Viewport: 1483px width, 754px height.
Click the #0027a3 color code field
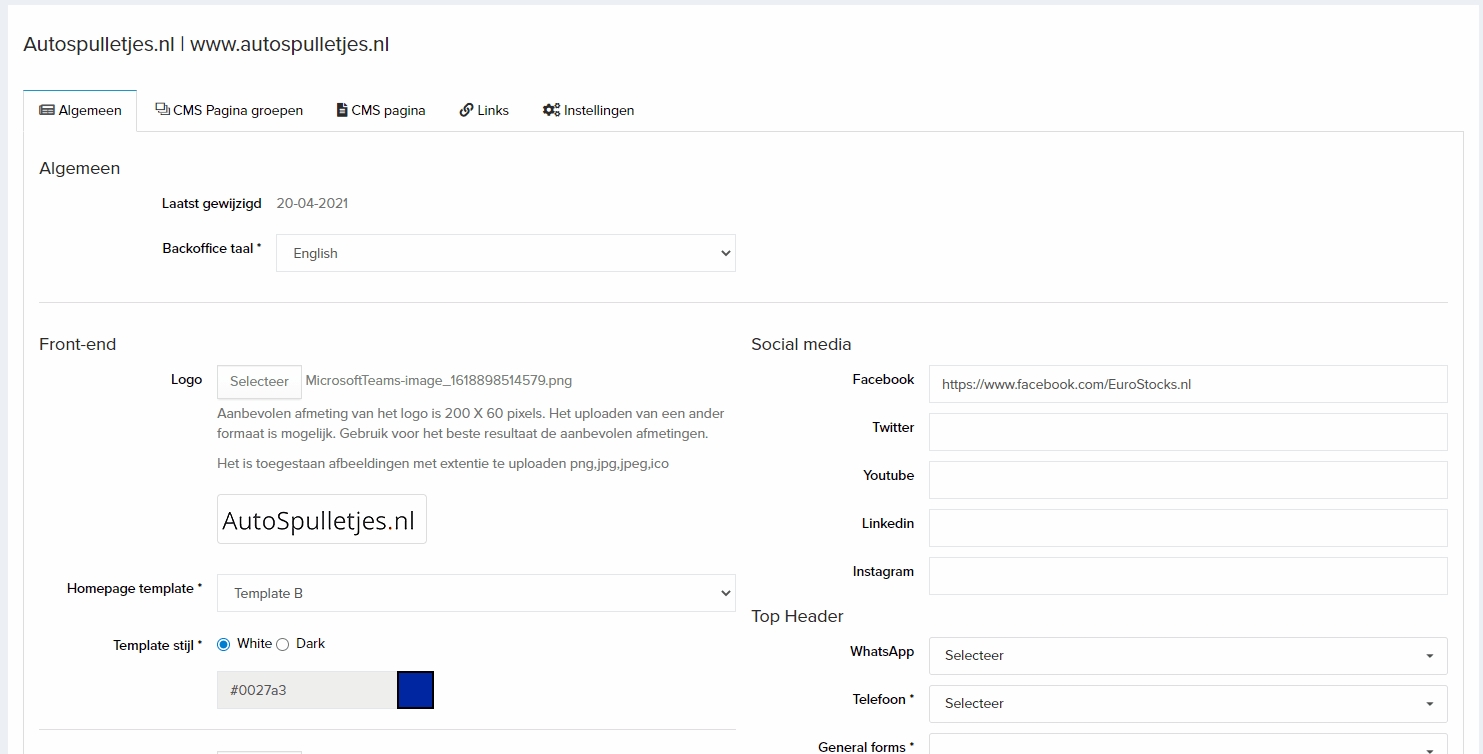[x=306, y=690]
